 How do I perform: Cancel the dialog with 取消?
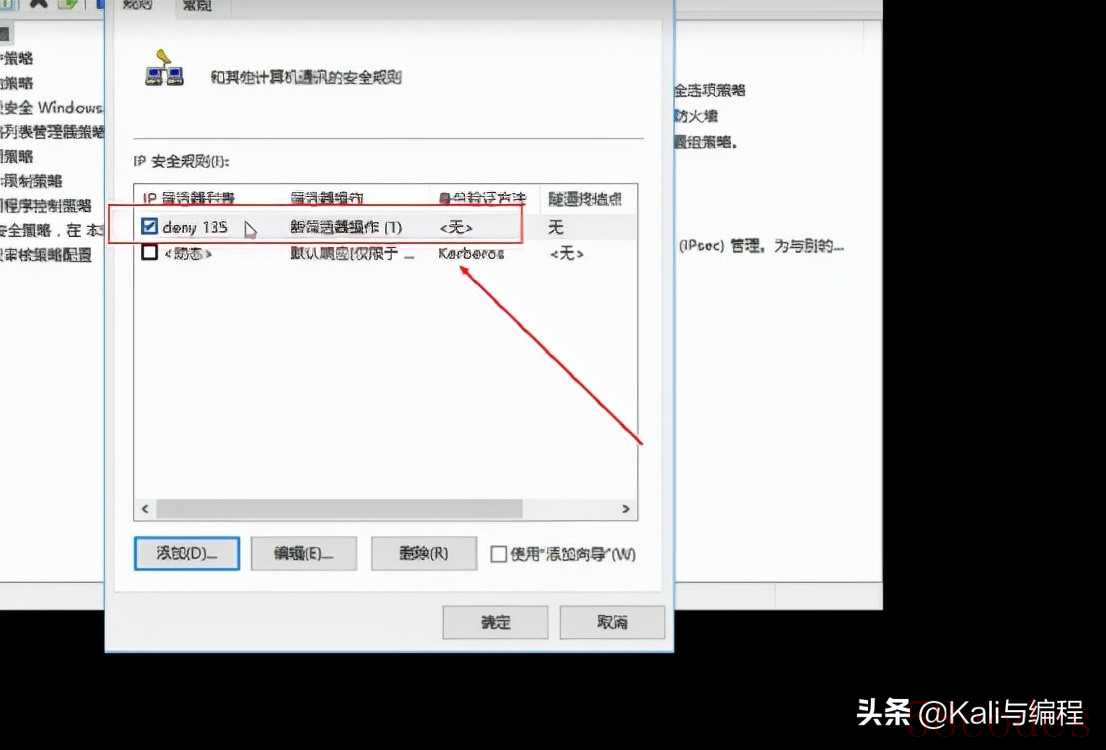point(612,622)
